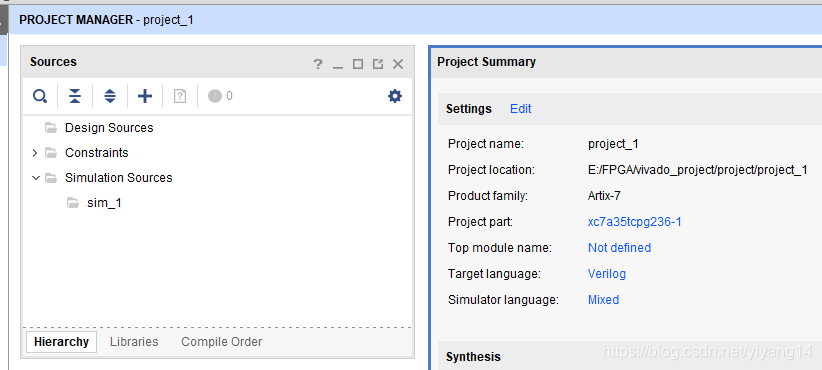
Task: Switch to the Compile Order tab
Action: click(222, 342)
